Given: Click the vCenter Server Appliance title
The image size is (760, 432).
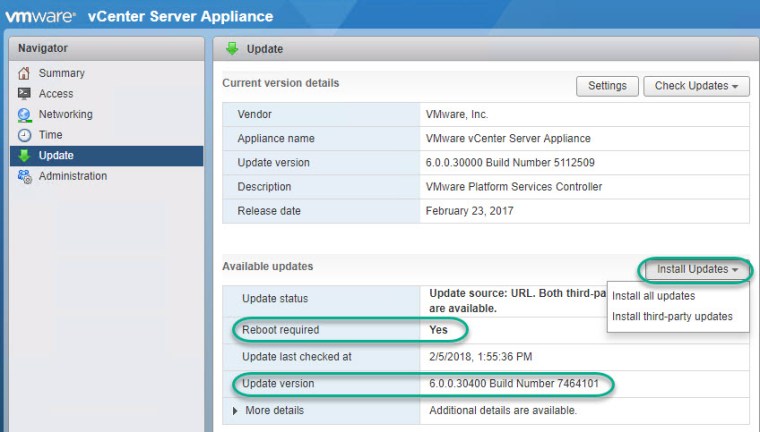Looking at the screenshot, I should [x=180, y=16].
